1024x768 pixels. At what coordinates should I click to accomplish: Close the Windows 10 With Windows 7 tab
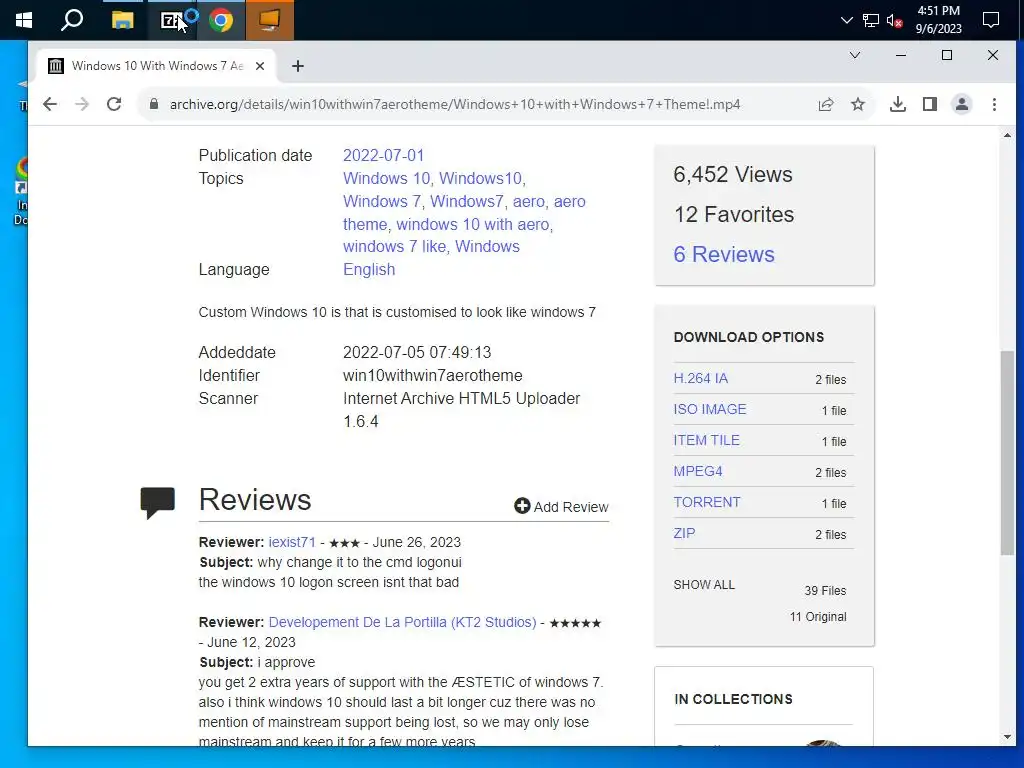point(260,66)
